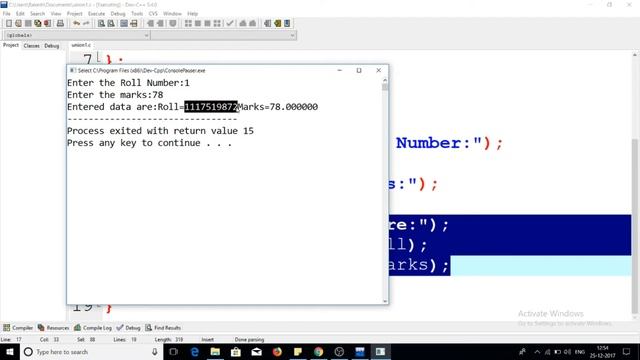Open Firefox from taskbar

tap(277, 352)
